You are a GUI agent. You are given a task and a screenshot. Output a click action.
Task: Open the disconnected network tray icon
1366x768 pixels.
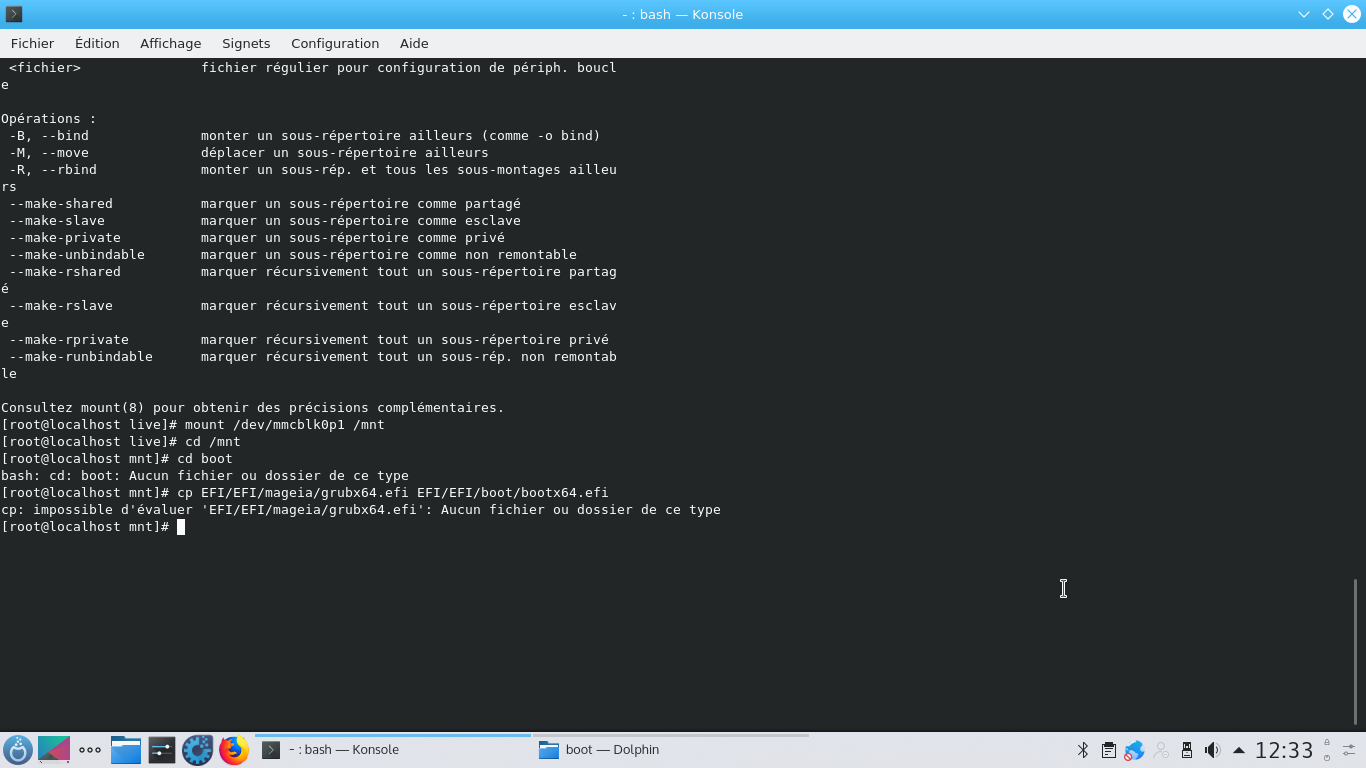coord(1135,750)
